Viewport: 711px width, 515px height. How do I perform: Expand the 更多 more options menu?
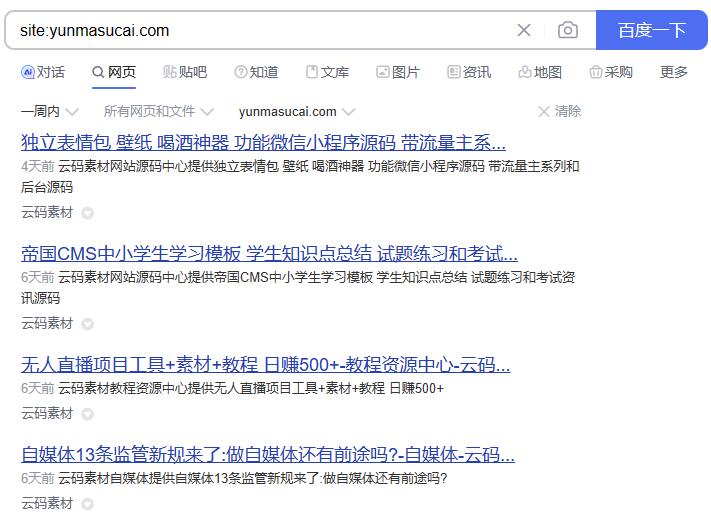click(x=674, y=72)
